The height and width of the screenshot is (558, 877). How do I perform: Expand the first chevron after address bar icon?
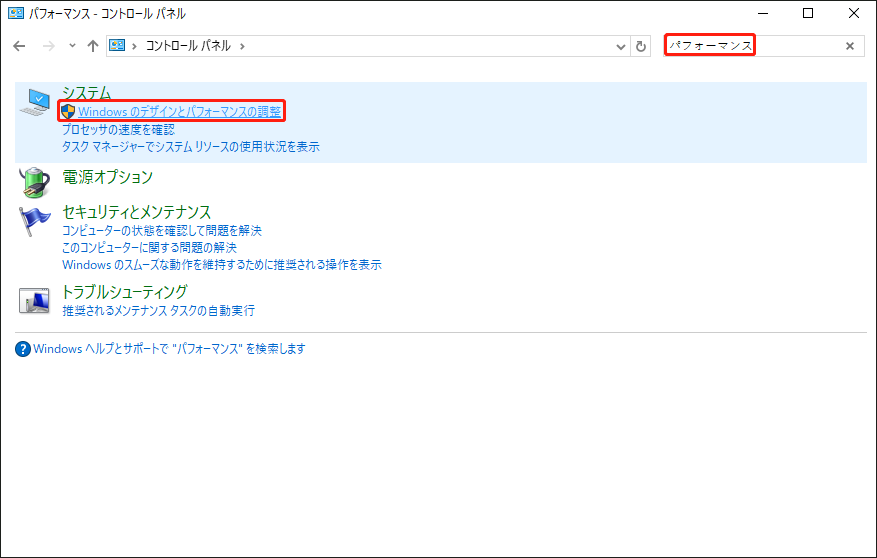(134, 46)
